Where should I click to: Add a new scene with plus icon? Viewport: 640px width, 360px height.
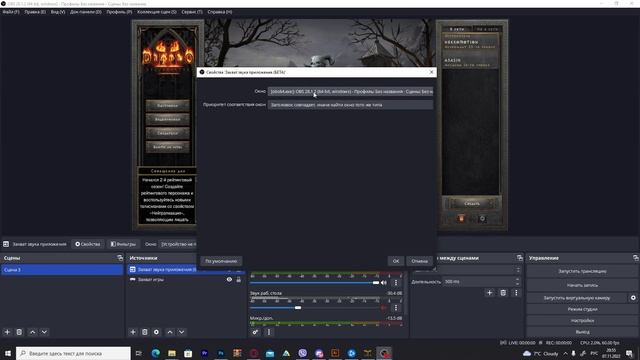(7, 332)
